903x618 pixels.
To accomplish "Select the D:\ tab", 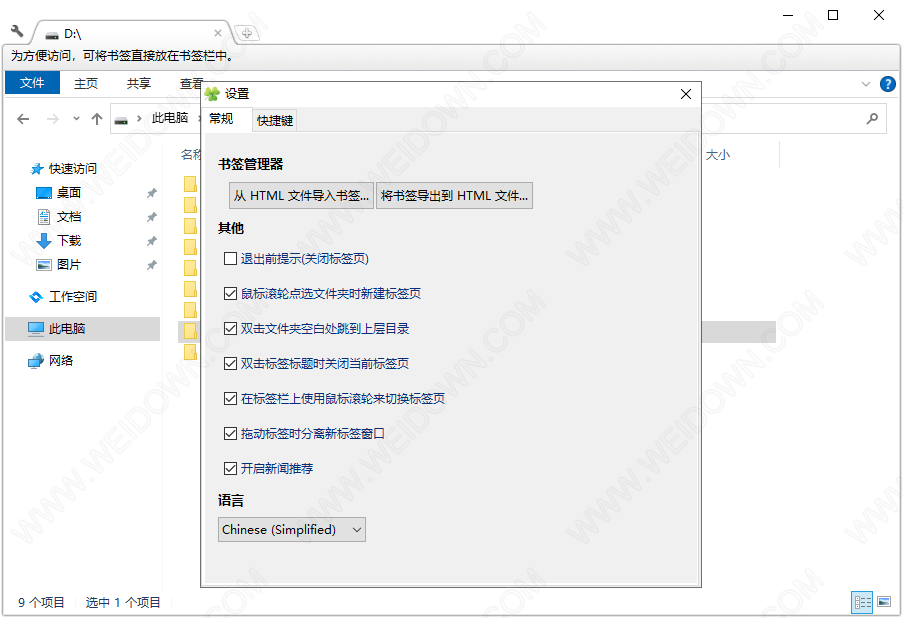I will tap(131, 33).
